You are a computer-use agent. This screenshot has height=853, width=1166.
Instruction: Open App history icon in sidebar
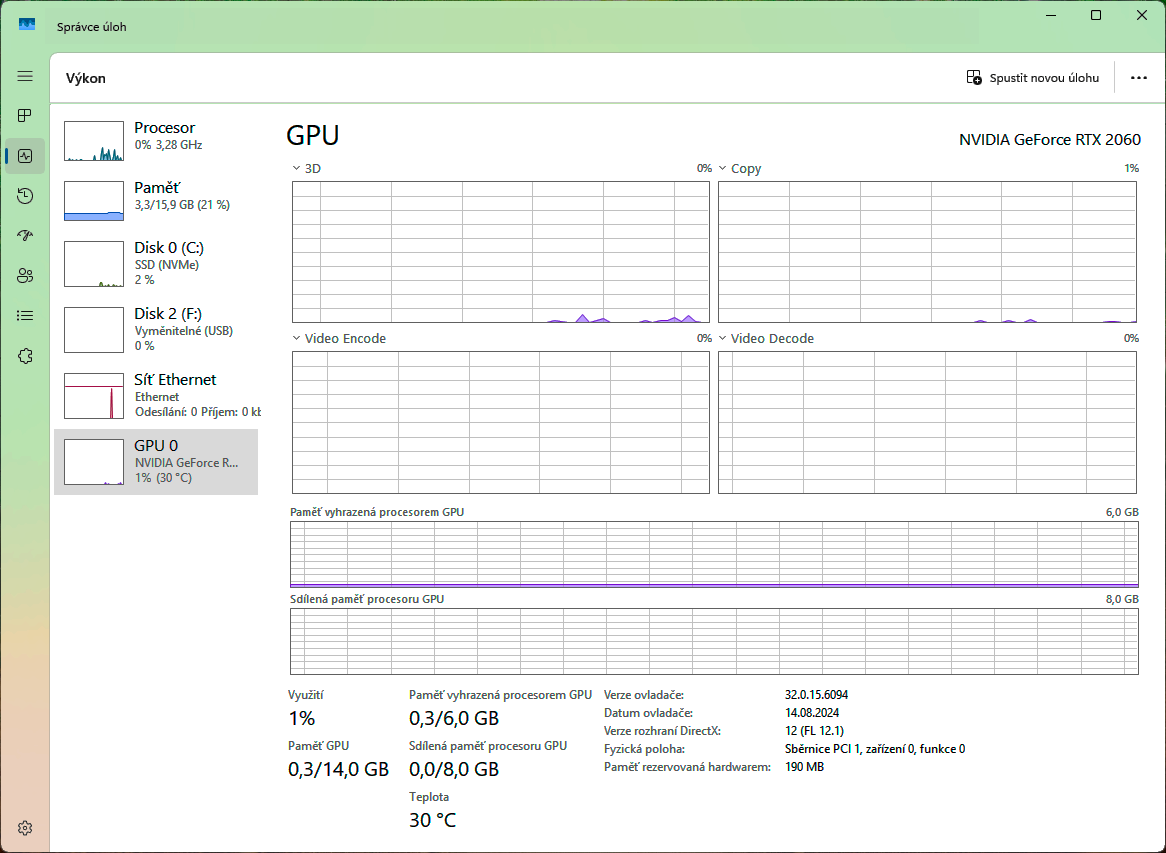coord(25,196)
